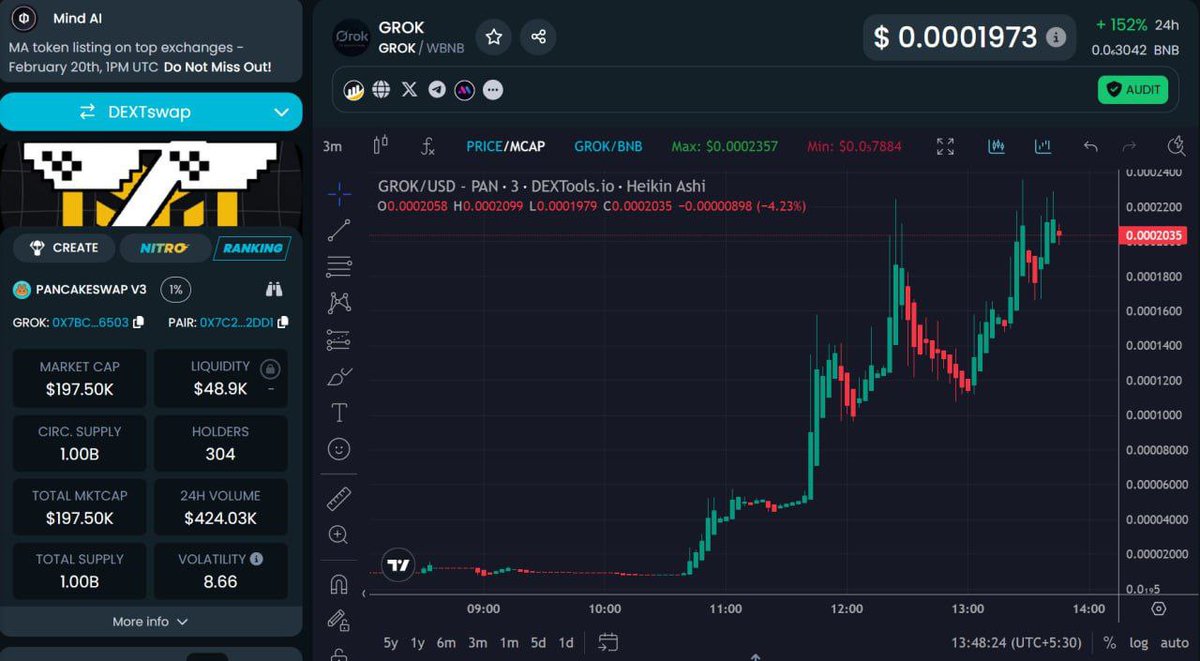1200x661 pixels.
Task: Toggle percent scale mode
Action: (x=1110, y=643)
